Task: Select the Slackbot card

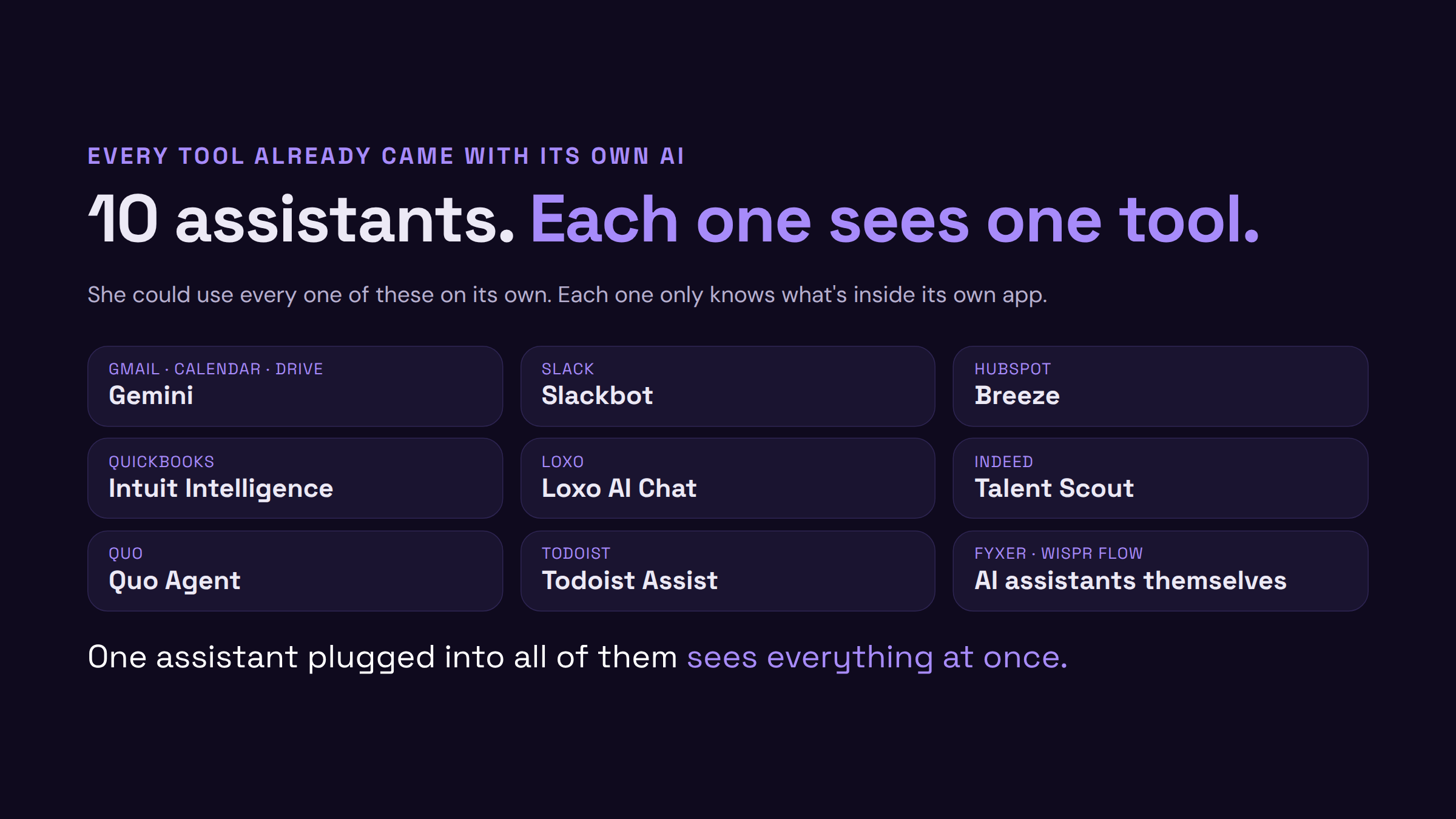Action: [x=727, y=386]
